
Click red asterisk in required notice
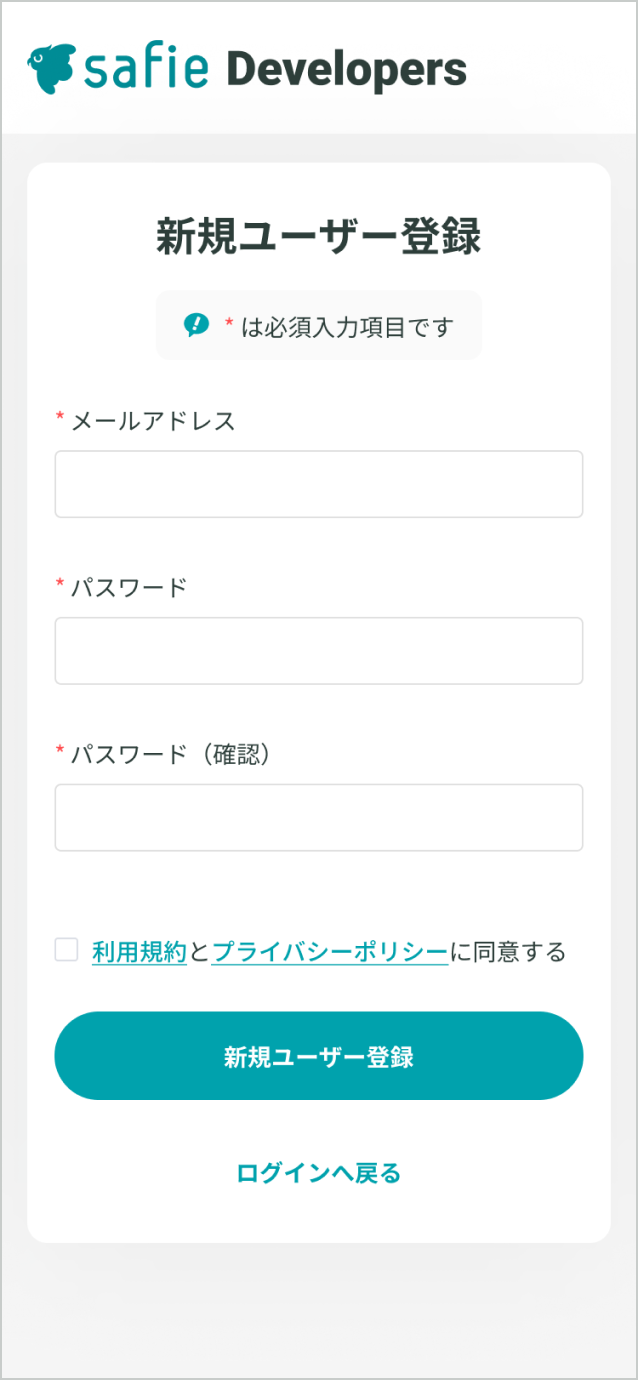229,323
